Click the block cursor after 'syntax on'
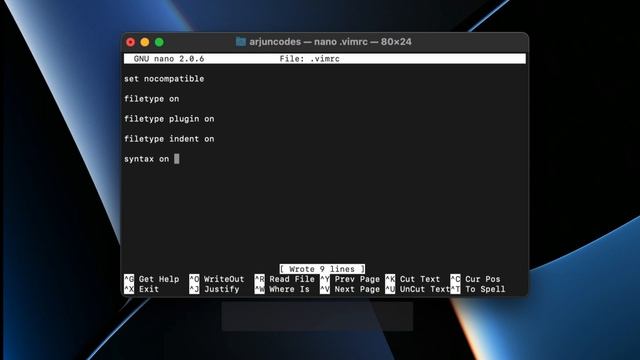The width and height of the screenshot is (640, 360). point(177,159)
